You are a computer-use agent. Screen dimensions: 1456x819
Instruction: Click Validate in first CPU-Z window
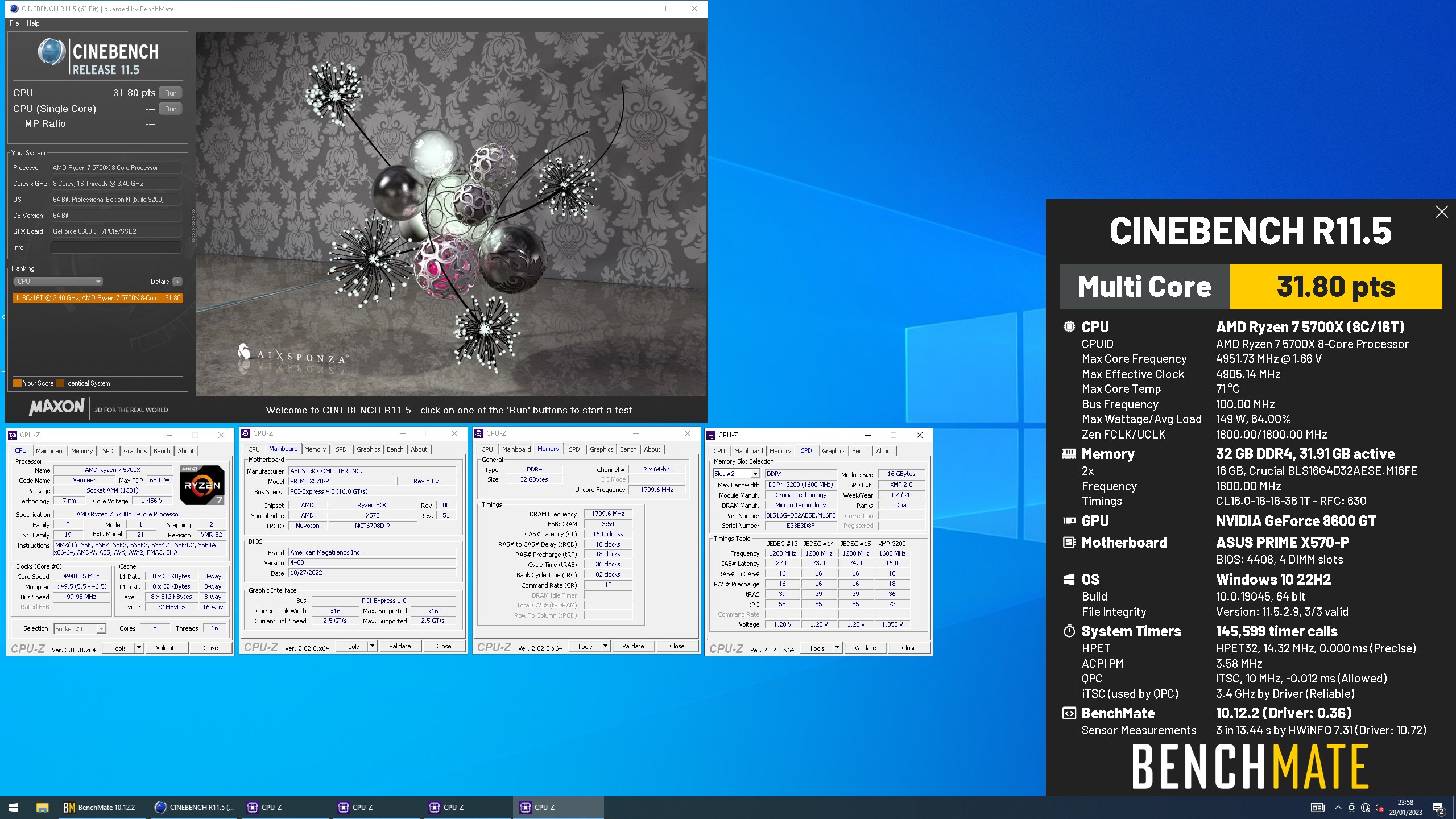[167, 648]
